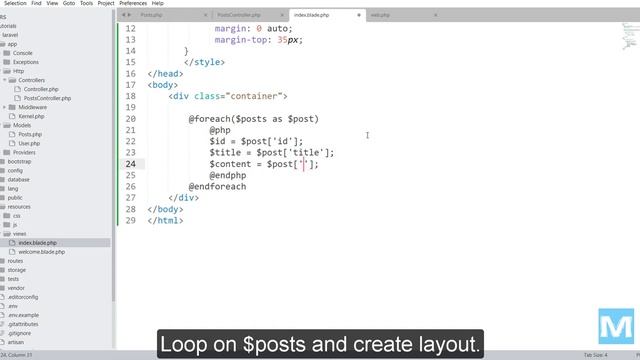Open the .gitattributes file
640x360 pixels.
coord(23,324)
